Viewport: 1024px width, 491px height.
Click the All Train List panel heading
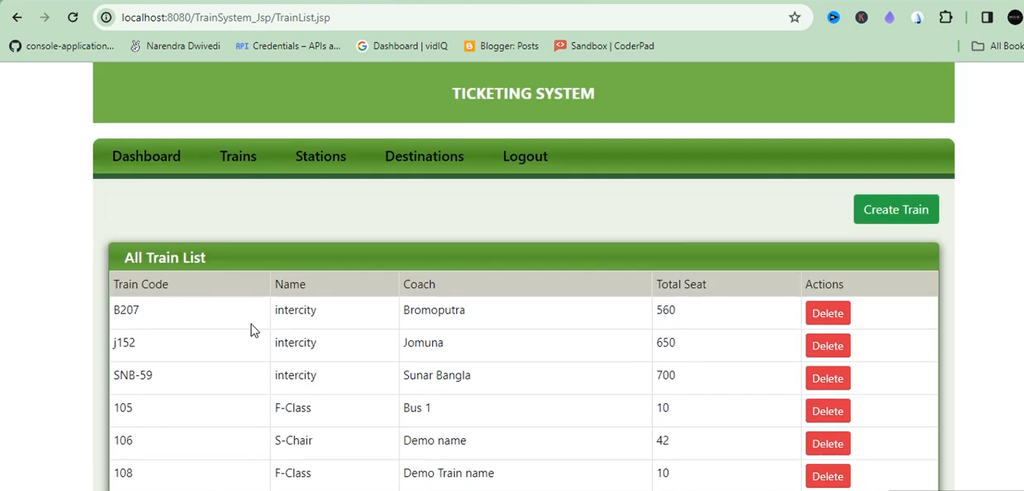click(165, 257)
